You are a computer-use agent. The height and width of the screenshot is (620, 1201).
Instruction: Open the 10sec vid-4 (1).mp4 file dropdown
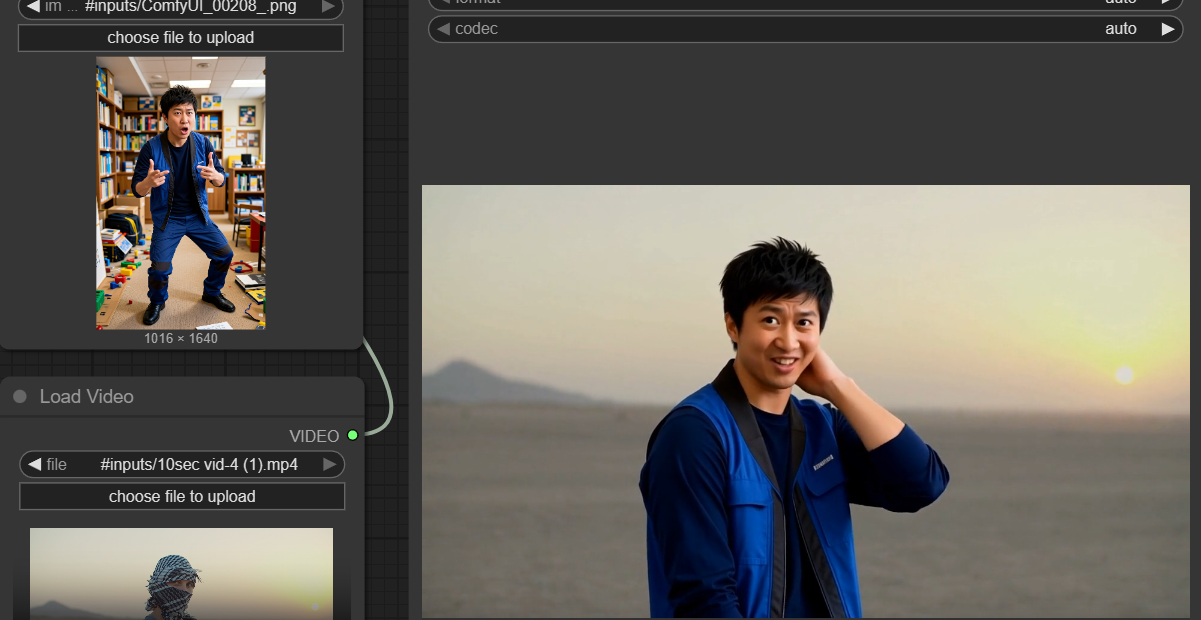tap(198, 464)
